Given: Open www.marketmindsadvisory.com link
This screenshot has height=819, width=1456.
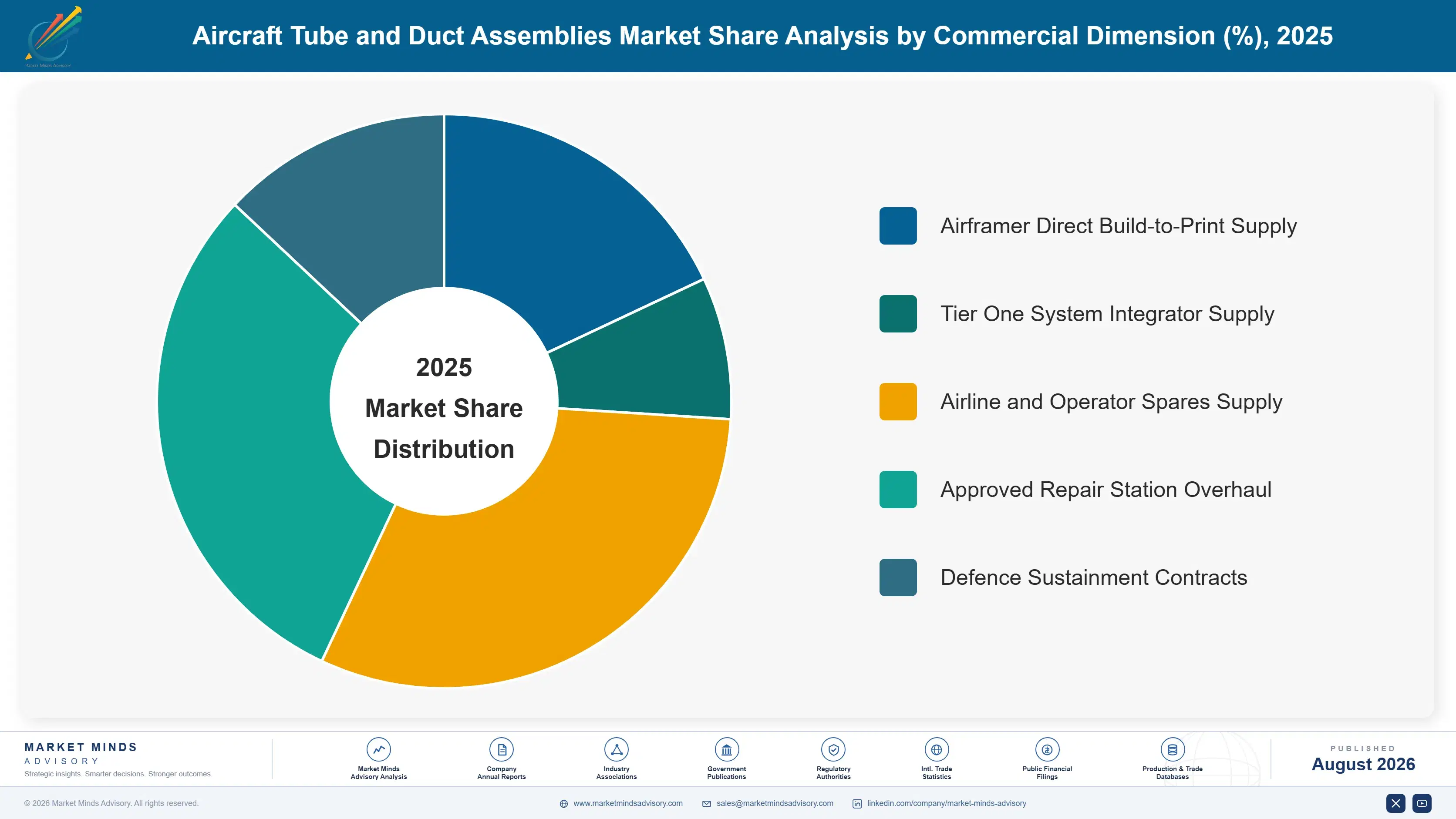Looking at the screenshot, I should 628,803.
